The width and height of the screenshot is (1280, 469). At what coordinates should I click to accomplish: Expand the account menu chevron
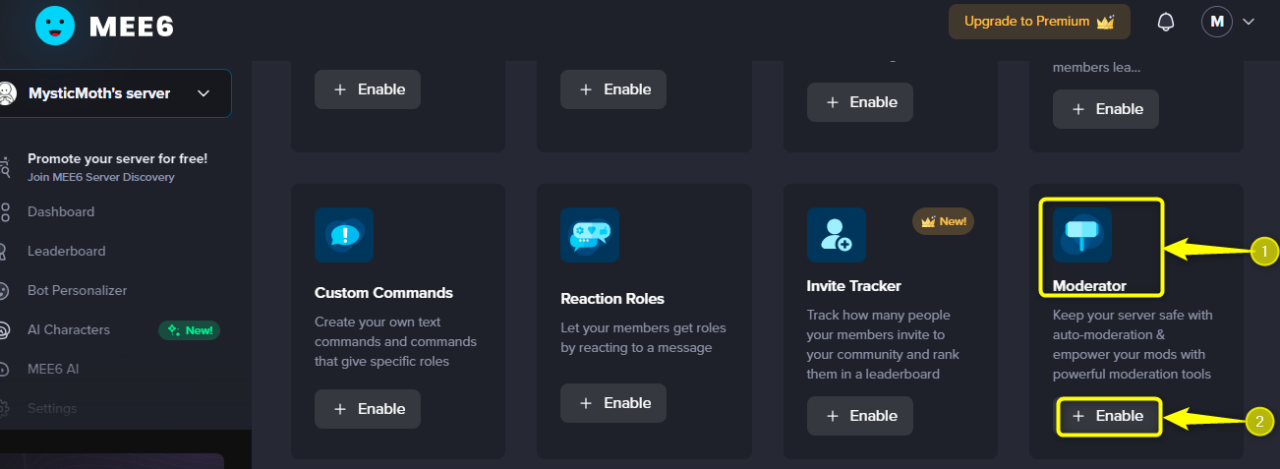(x=1247, y=21)
